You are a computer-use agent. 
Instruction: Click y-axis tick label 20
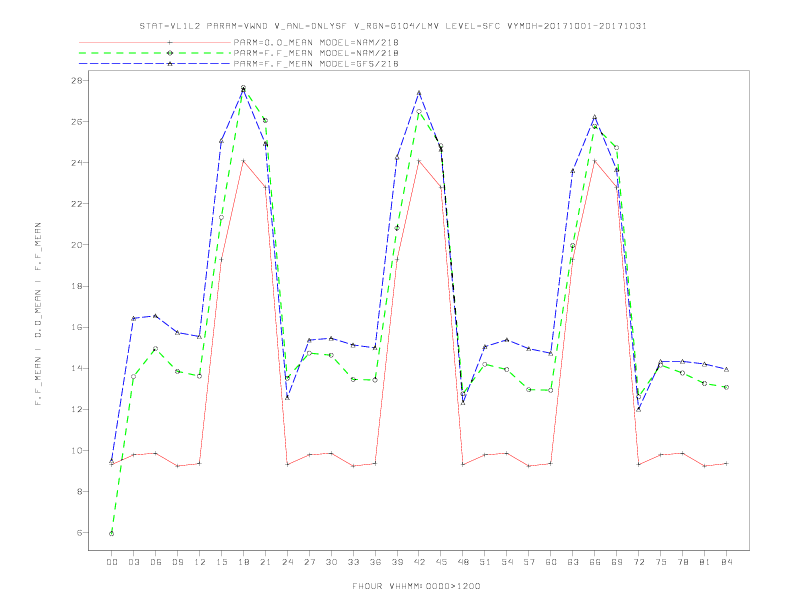click(x=77, y=245)
